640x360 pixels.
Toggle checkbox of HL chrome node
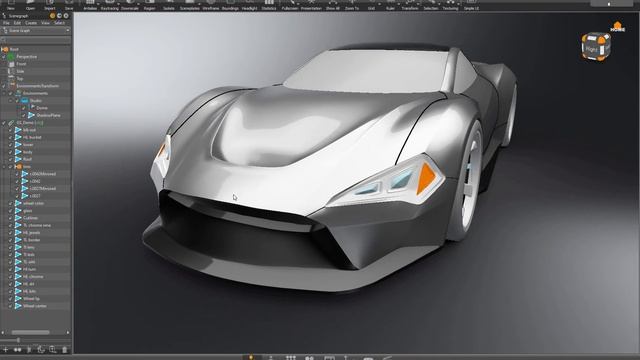tap(11, 277)
